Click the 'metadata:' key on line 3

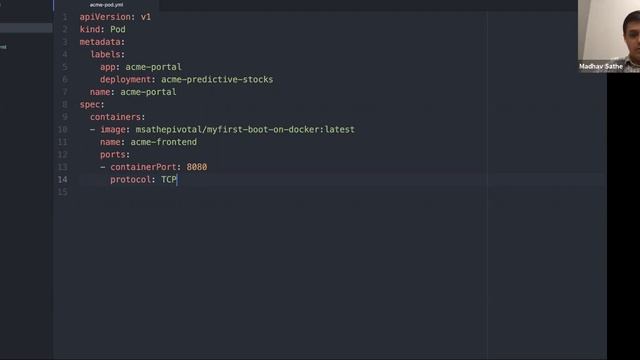[102, 42]
